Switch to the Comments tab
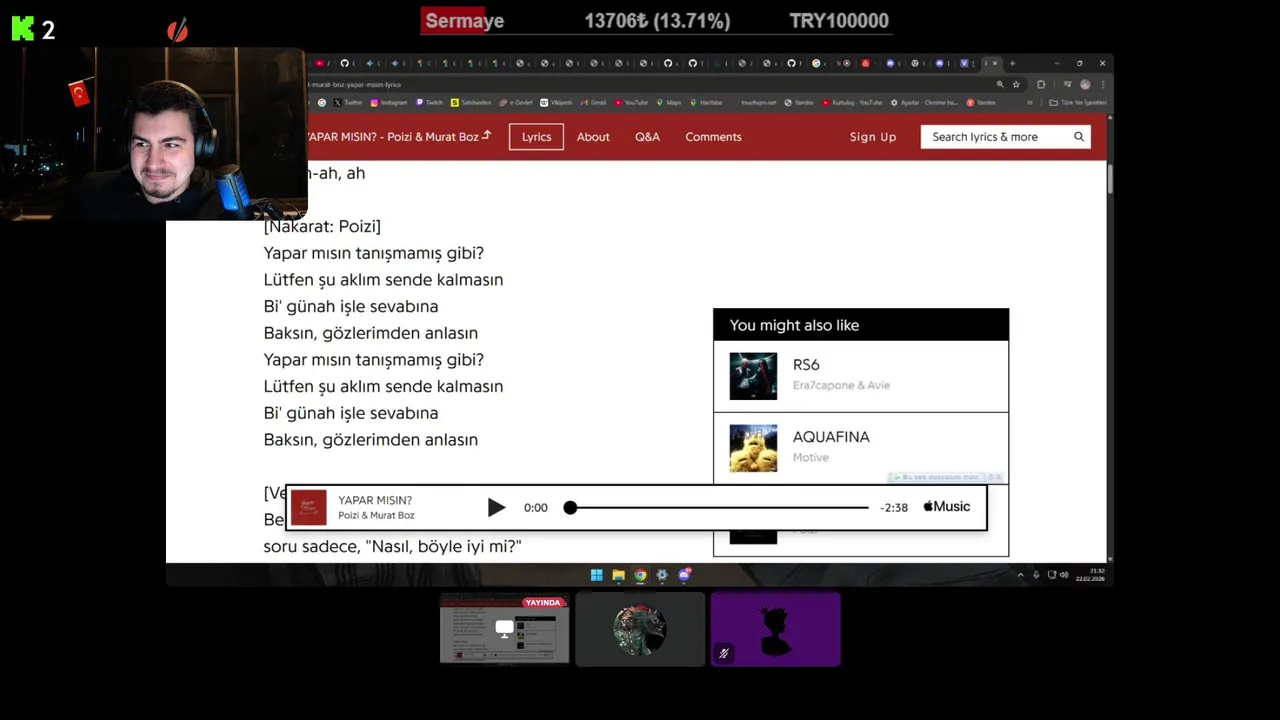 coord(713,137)
